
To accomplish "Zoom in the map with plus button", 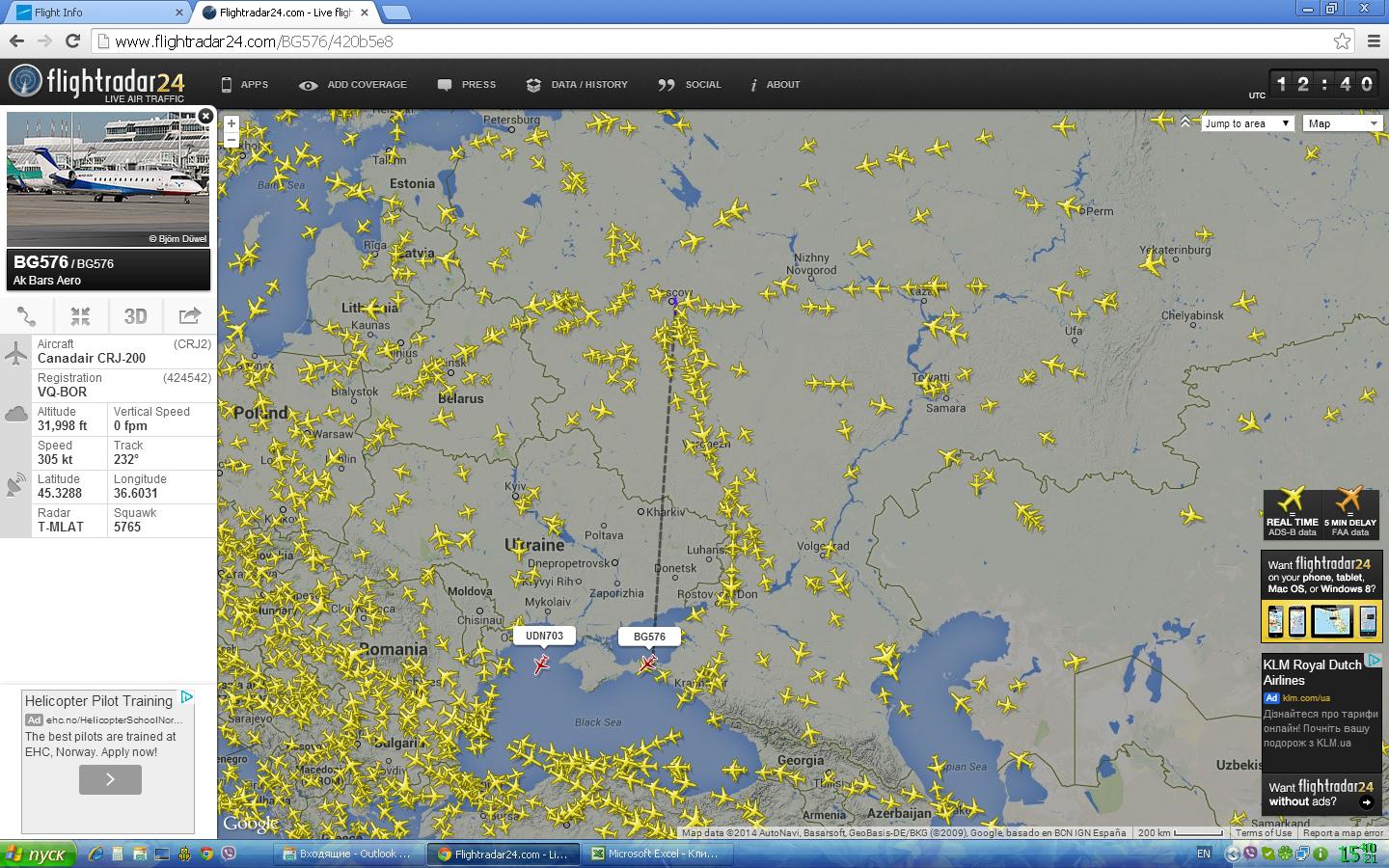I will click(231, 123).
